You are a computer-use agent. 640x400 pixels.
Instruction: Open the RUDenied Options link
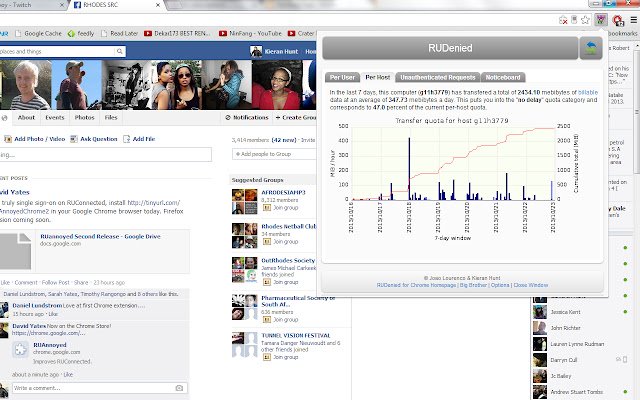pyautogui.click(x=500, y=285)
